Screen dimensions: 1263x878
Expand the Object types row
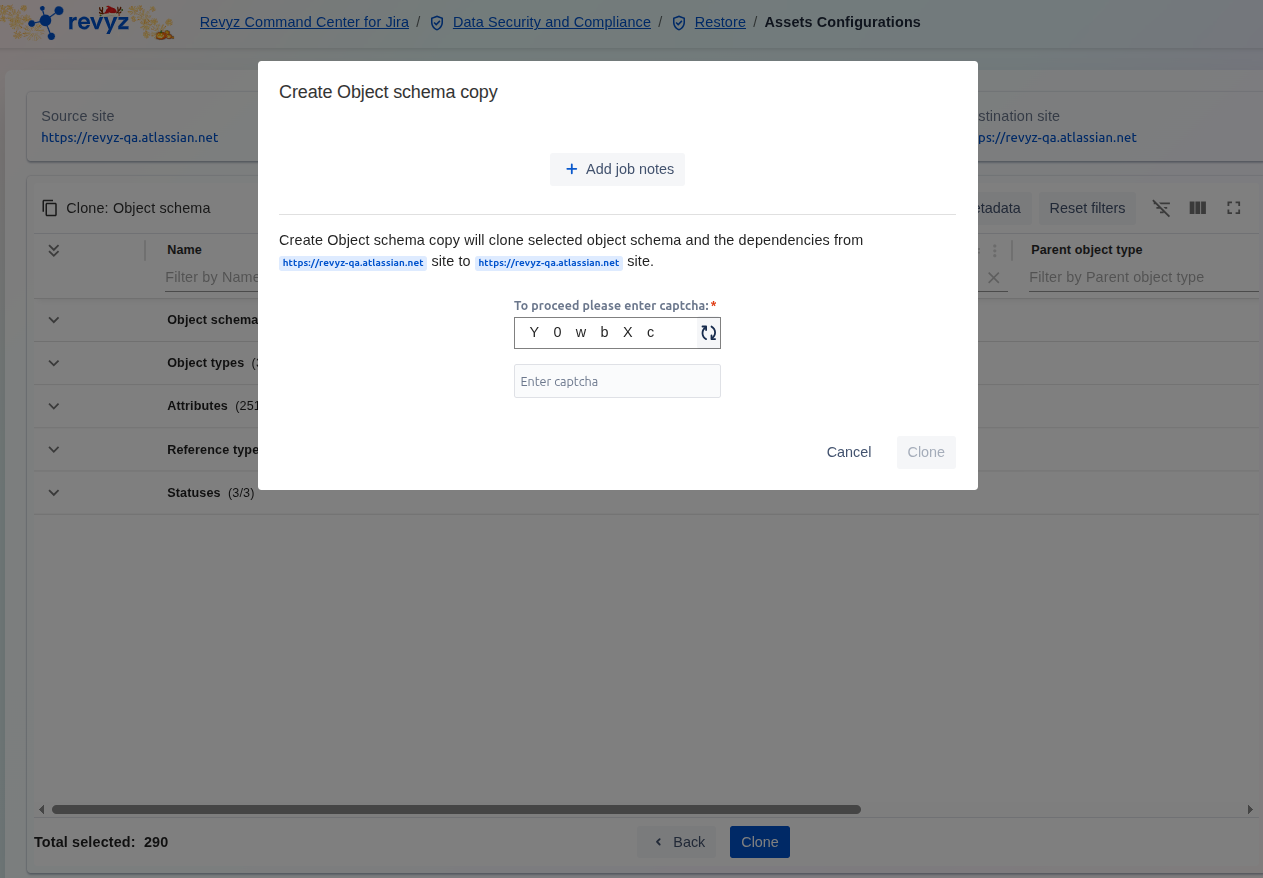point(54,363)
